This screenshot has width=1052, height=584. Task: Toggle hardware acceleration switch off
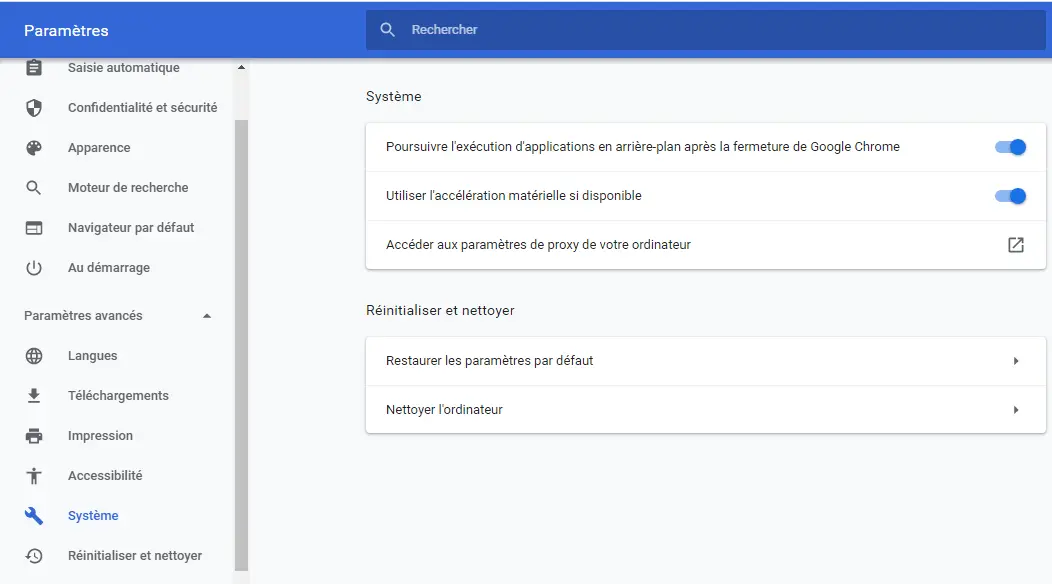(1010, 196)
